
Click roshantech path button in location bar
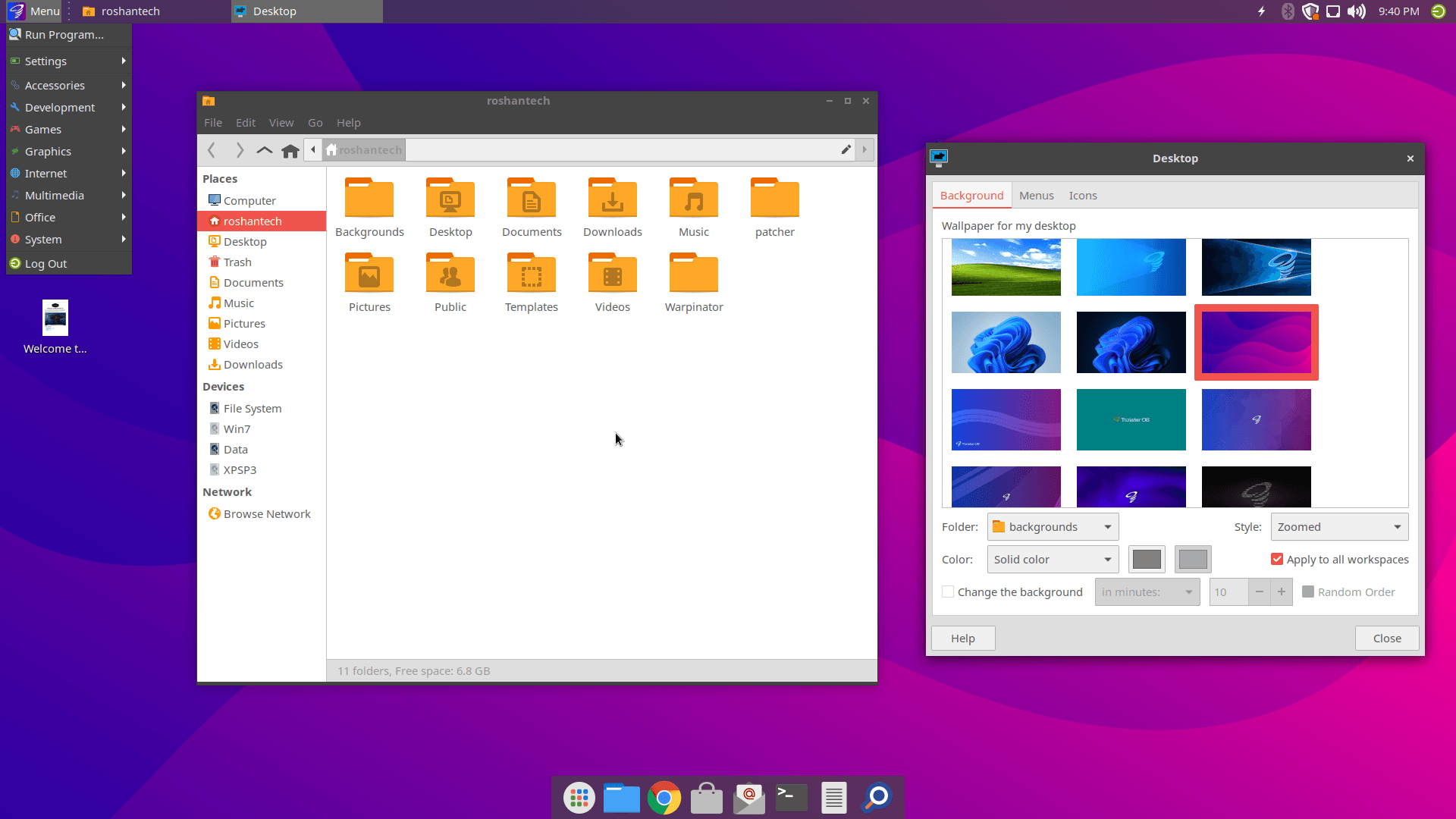point(364,149)
